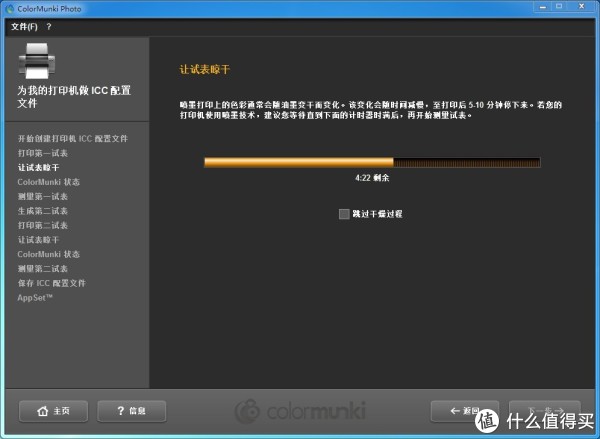Select step 保存 ICC 配置文件
This screenshot has width=600, height=439.
click(x=52, y=283)
